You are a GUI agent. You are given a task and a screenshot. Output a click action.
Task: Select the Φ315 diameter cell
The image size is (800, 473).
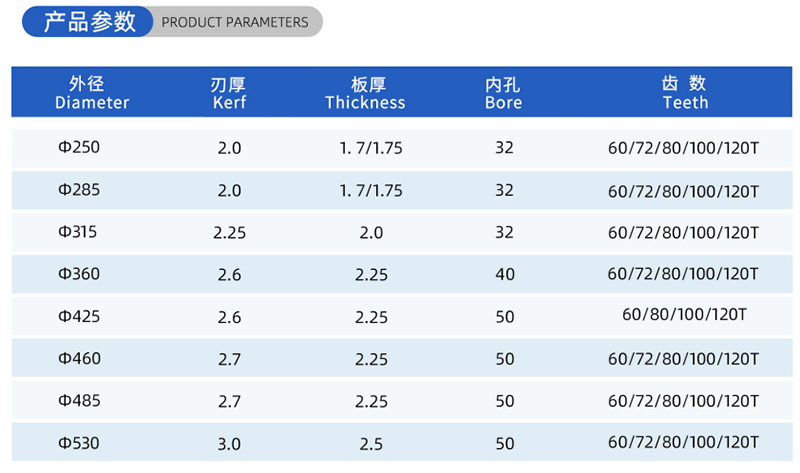tap(80, 232)
